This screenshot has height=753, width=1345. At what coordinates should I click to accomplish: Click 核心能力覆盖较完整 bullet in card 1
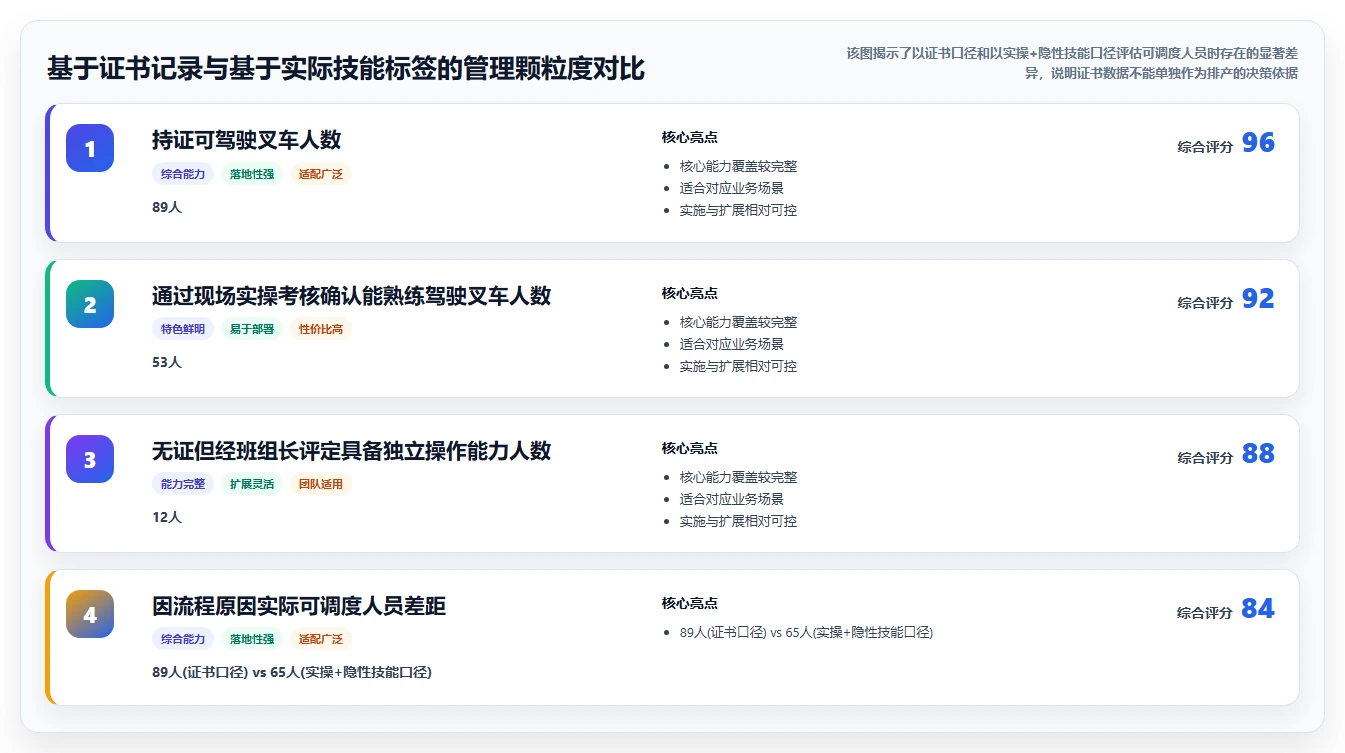(x=738, y=166)
